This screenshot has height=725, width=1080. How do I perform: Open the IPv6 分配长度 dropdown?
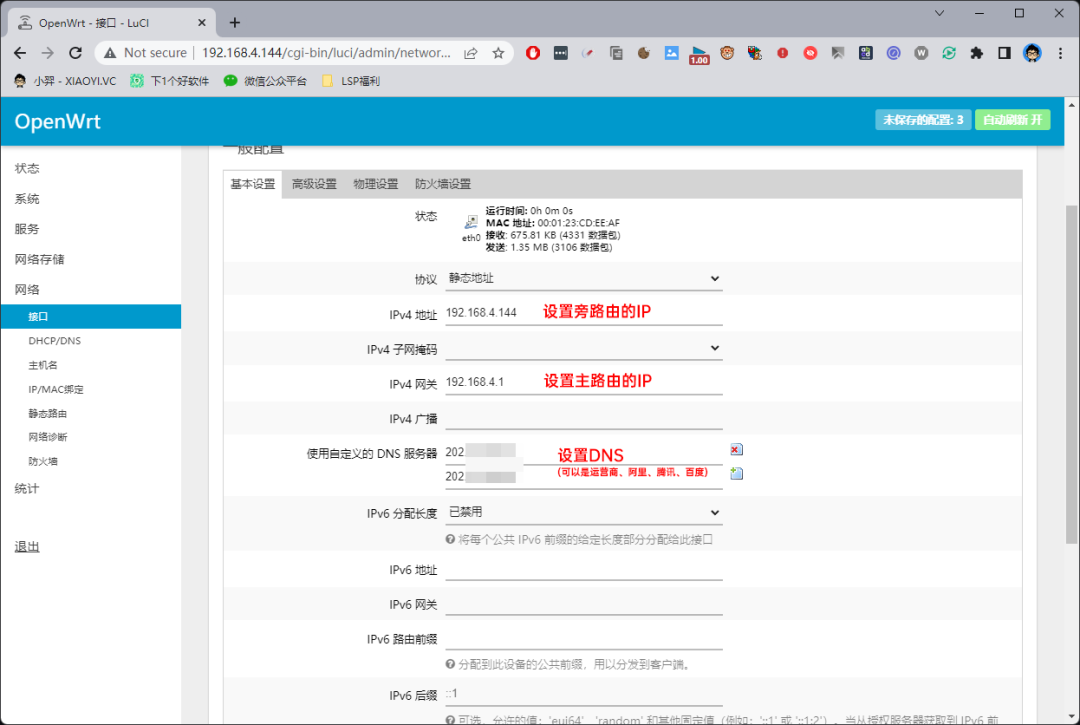583,512
